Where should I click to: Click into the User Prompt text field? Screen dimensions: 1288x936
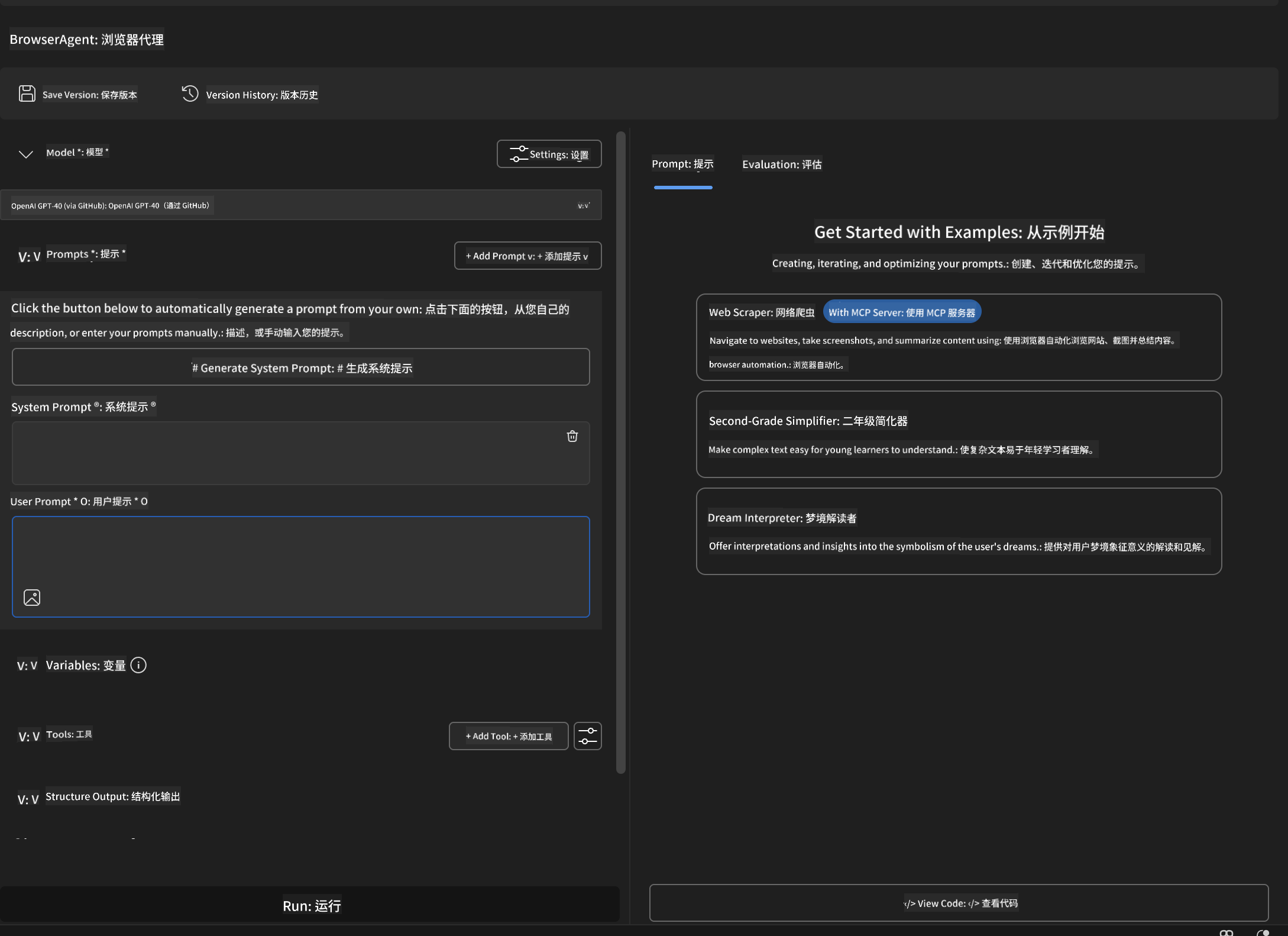pyautogui.click(x=301, y=567)
